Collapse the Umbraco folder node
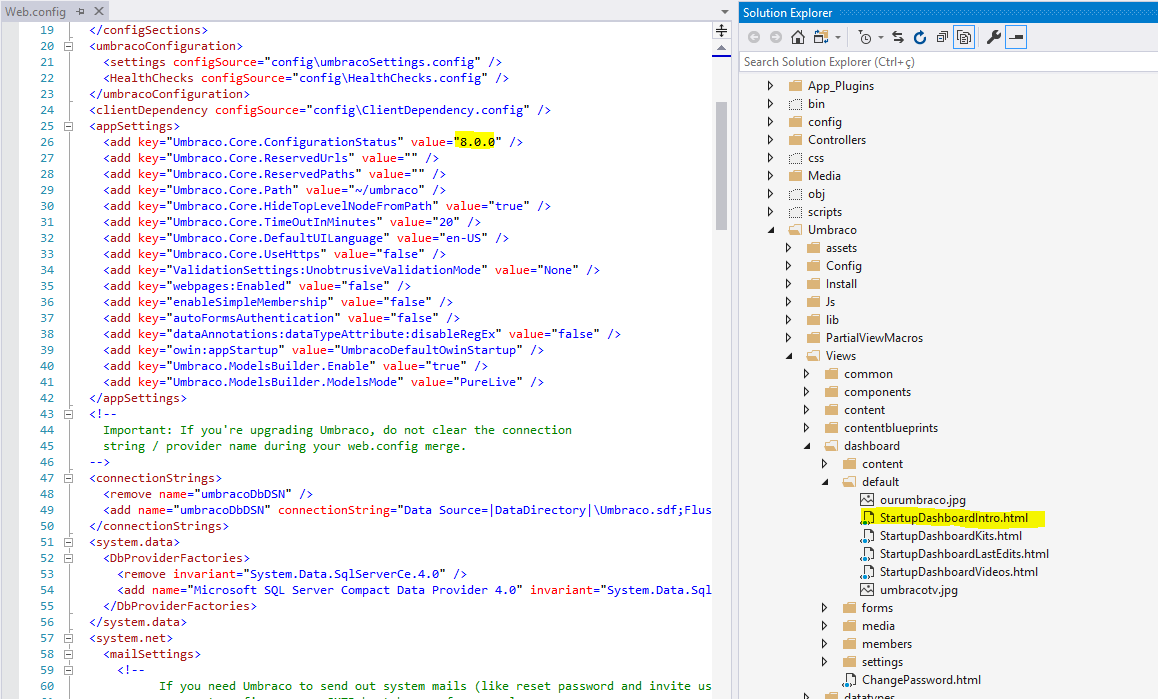The image size is (1158, 699). click(x=771, y=230)
